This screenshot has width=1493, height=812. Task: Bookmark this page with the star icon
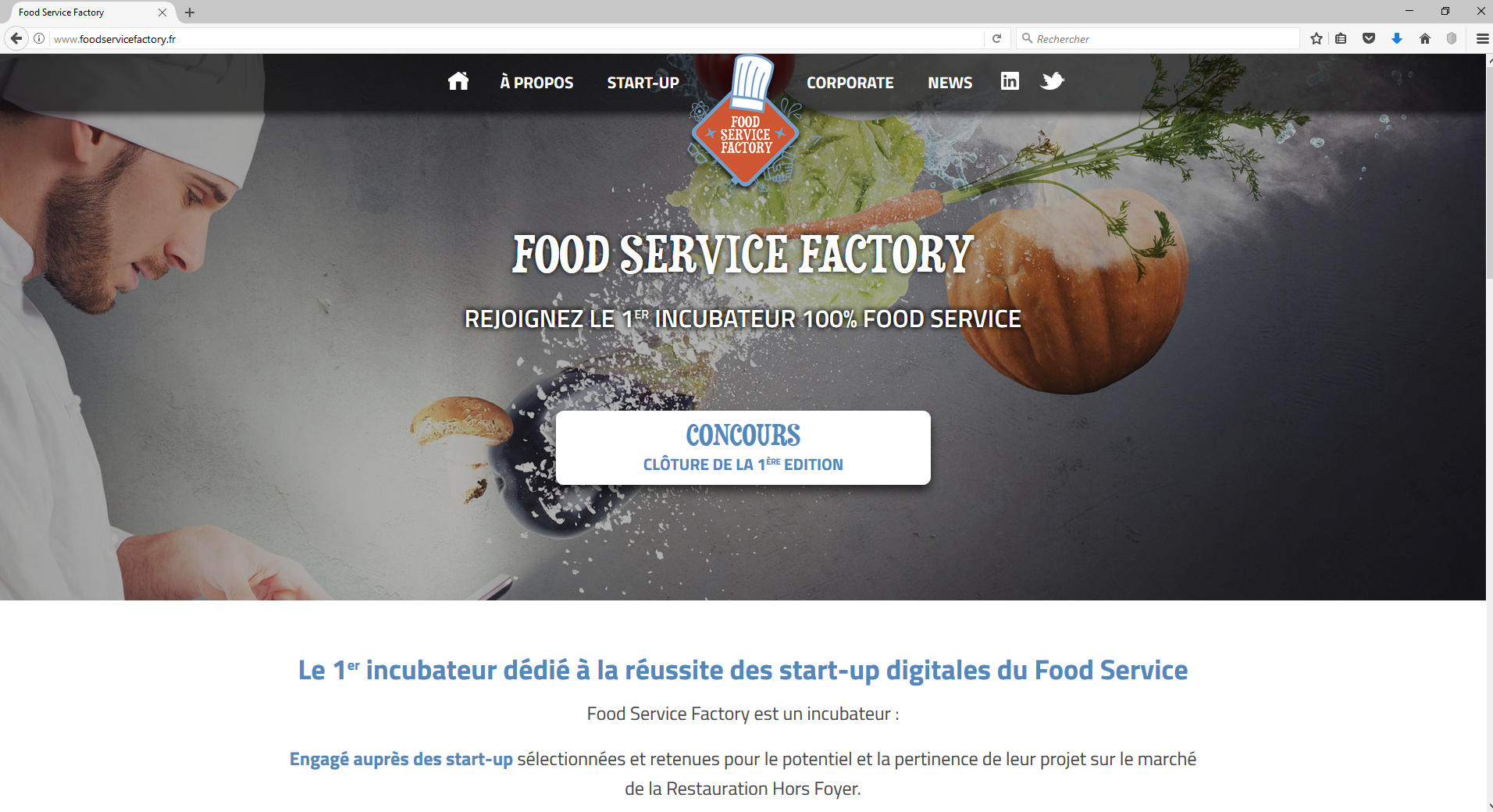click(x=1317, y=38)
